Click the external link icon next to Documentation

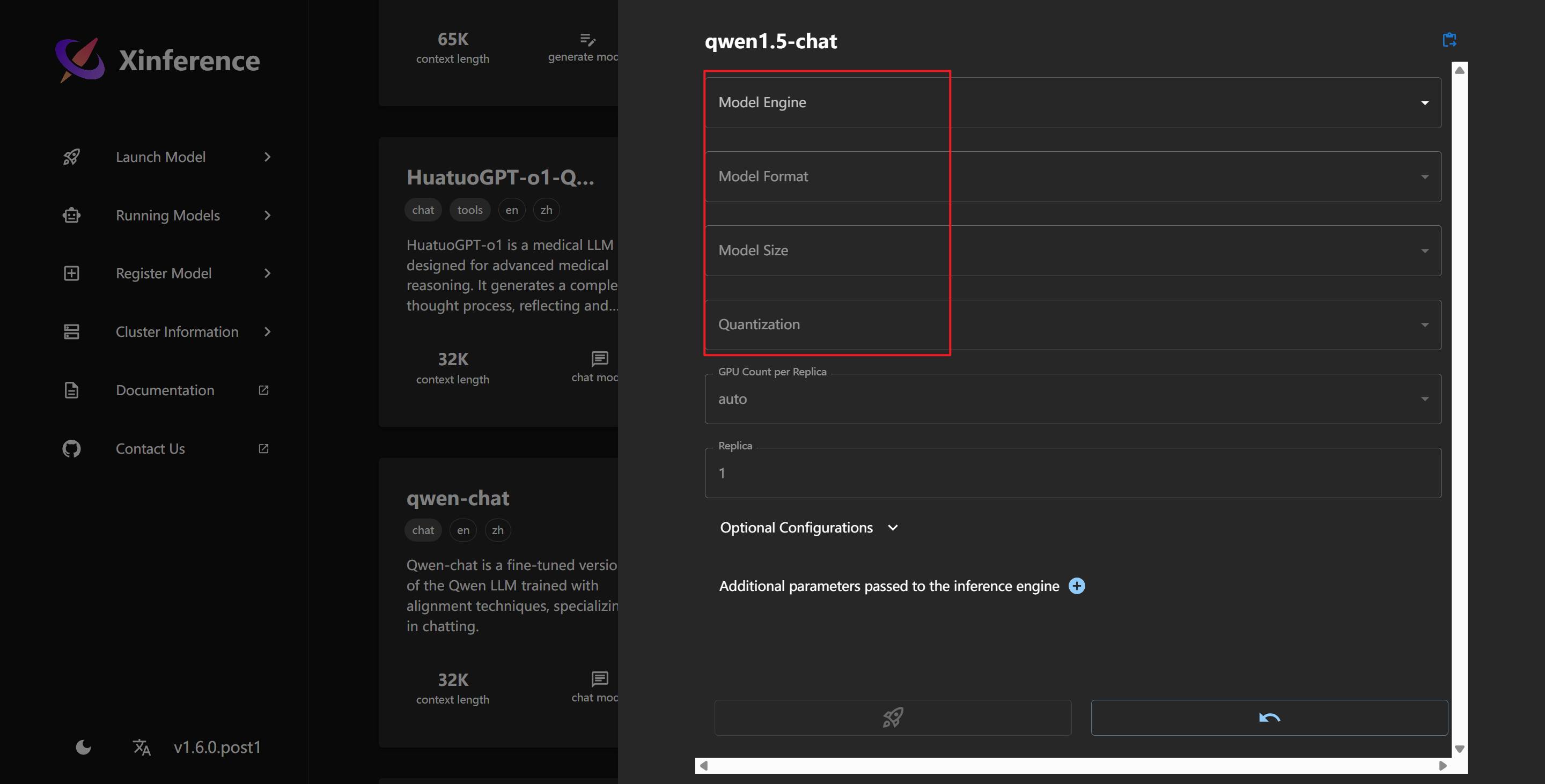pyautogui.click(x=263, y=390)
